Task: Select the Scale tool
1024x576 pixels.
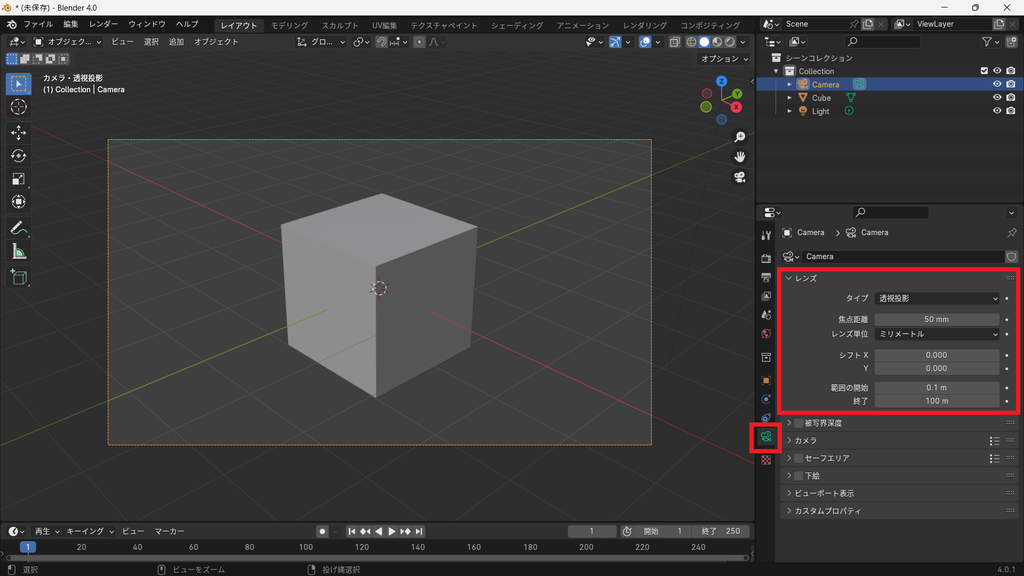Action: (x=18, y=179)
